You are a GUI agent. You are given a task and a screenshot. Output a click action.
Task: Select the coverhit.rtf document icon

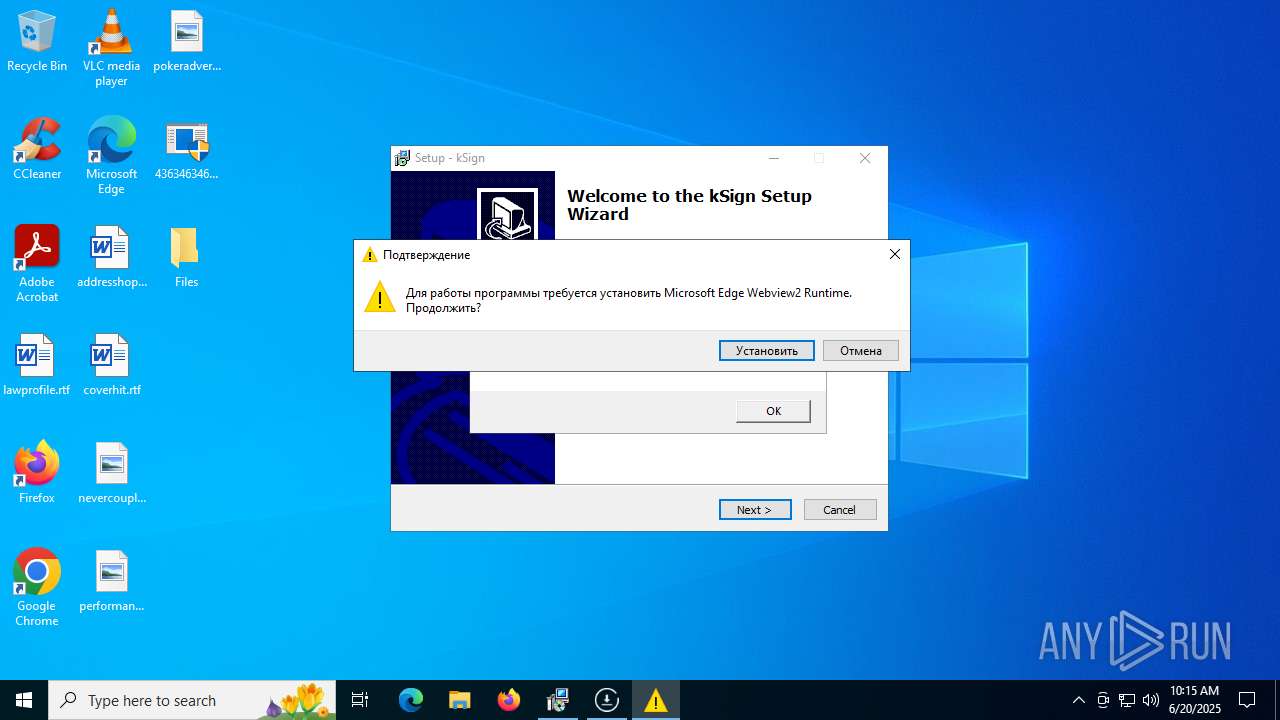(x=111, y=366)
